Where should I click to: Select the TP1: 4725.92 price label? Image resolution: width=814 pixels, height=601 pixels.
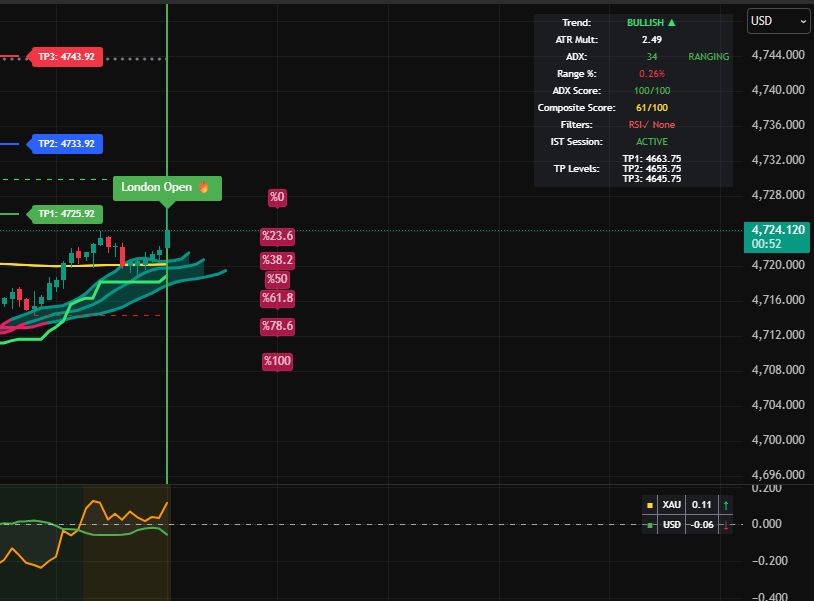(66, 214)
